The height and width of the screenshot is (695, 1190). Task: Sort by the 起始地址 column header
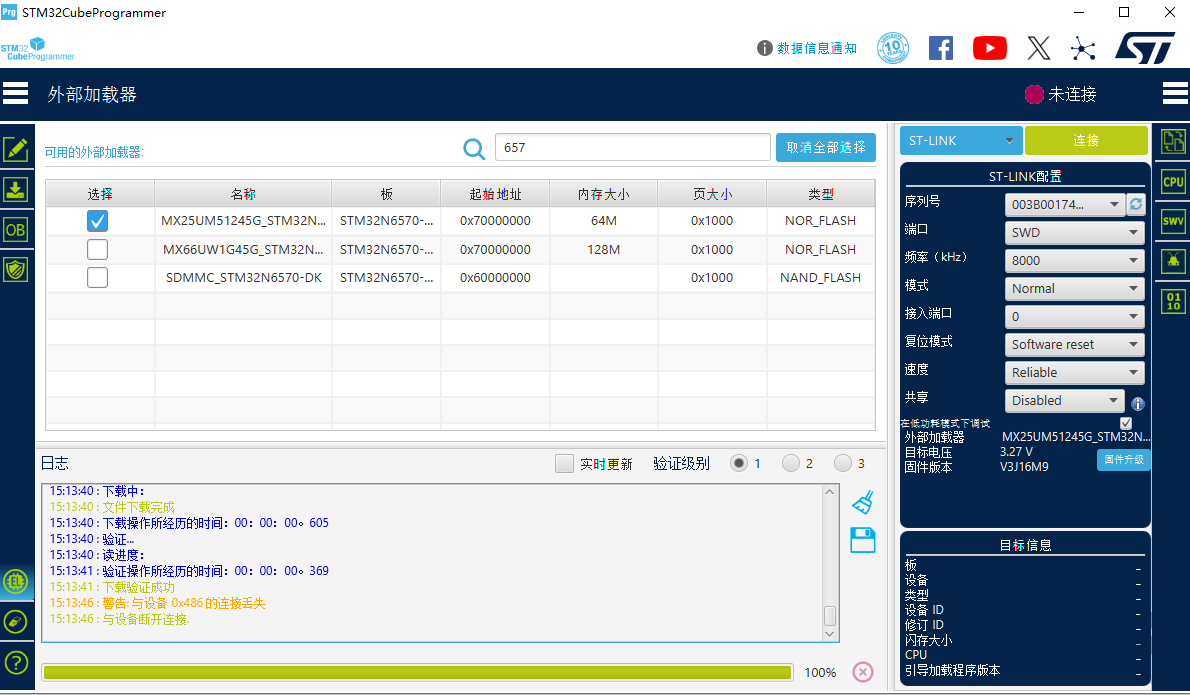click(x=495, y=194)
